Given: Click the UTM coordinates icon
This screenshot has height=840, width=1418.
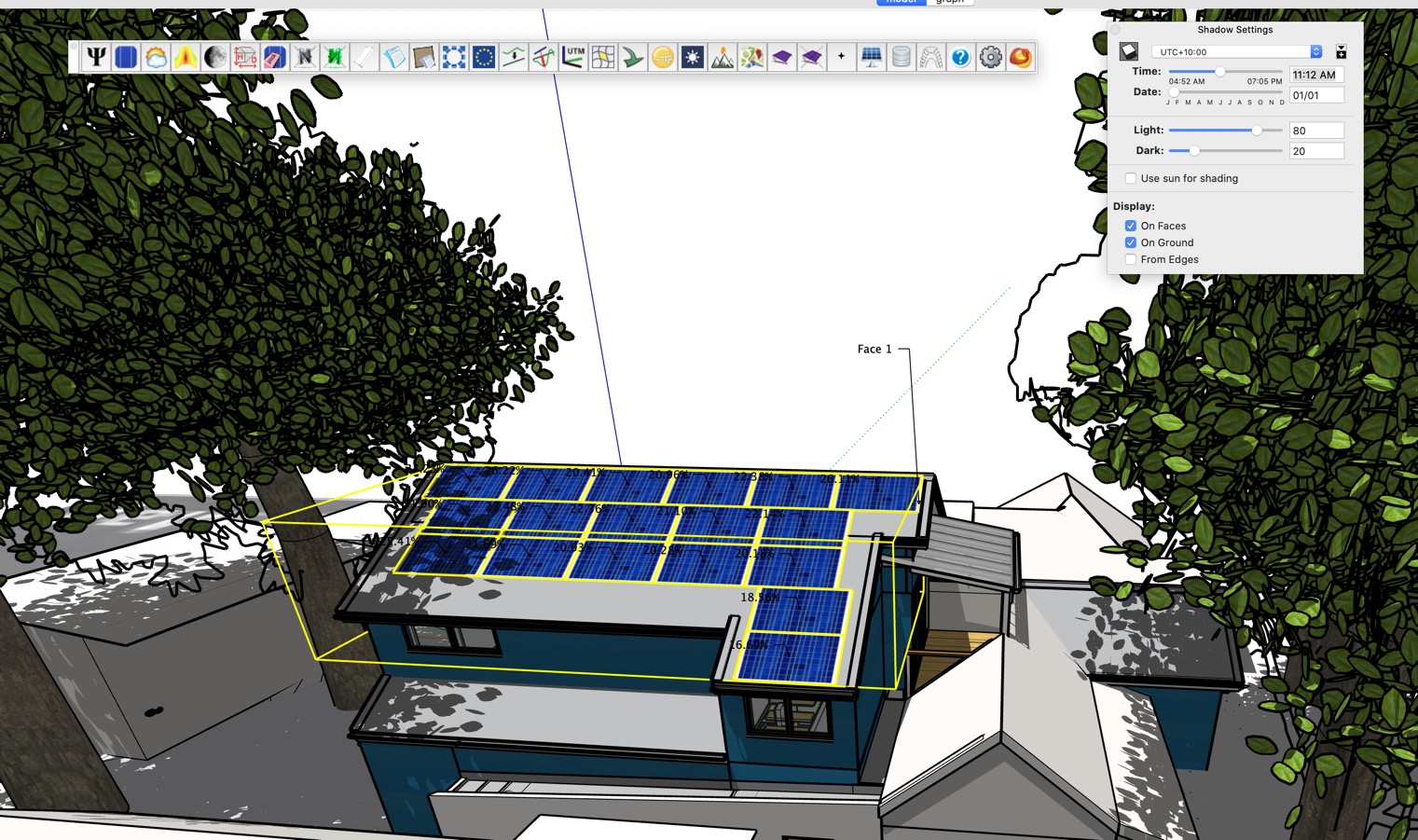Looking at the screenshot, I should (x=573, y=58).
